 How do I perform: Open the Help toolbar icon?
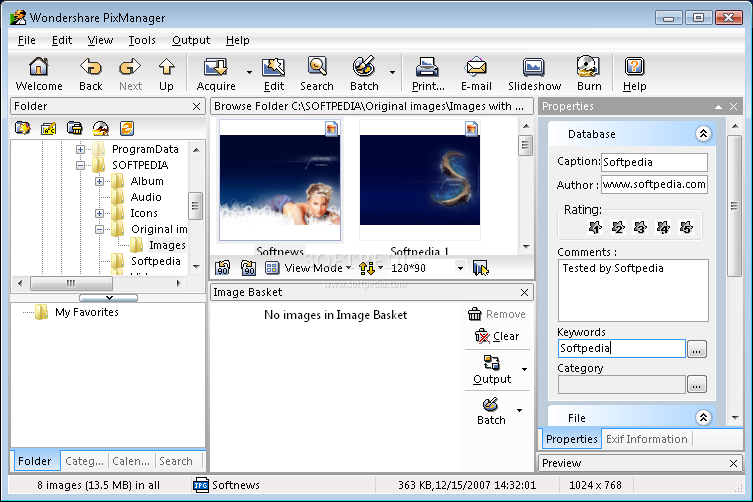(x=634, y=67)
